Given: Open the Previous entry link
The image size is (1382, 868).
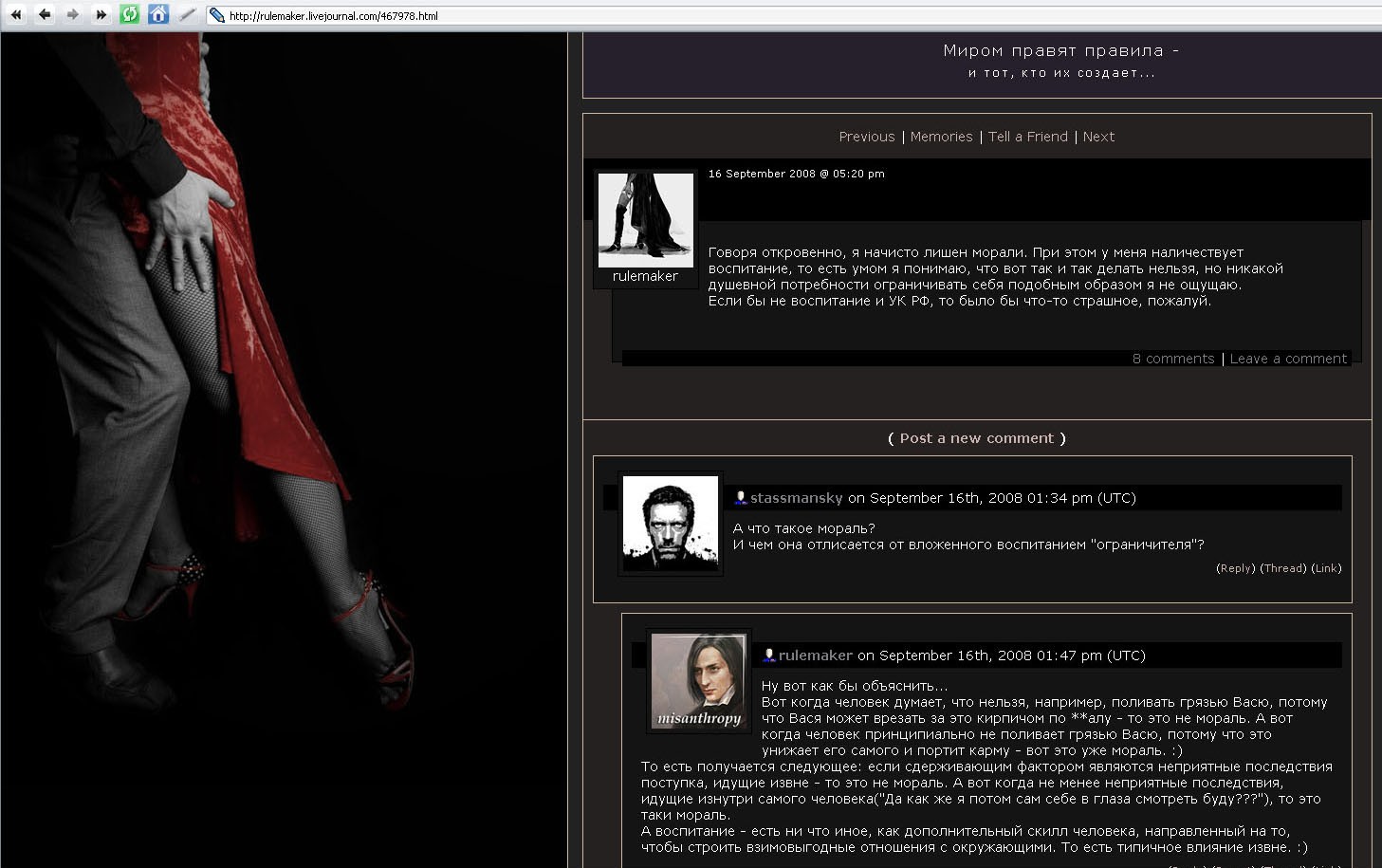Looking at the screenshot, I should pyautogui.click(x=866, y=137).
